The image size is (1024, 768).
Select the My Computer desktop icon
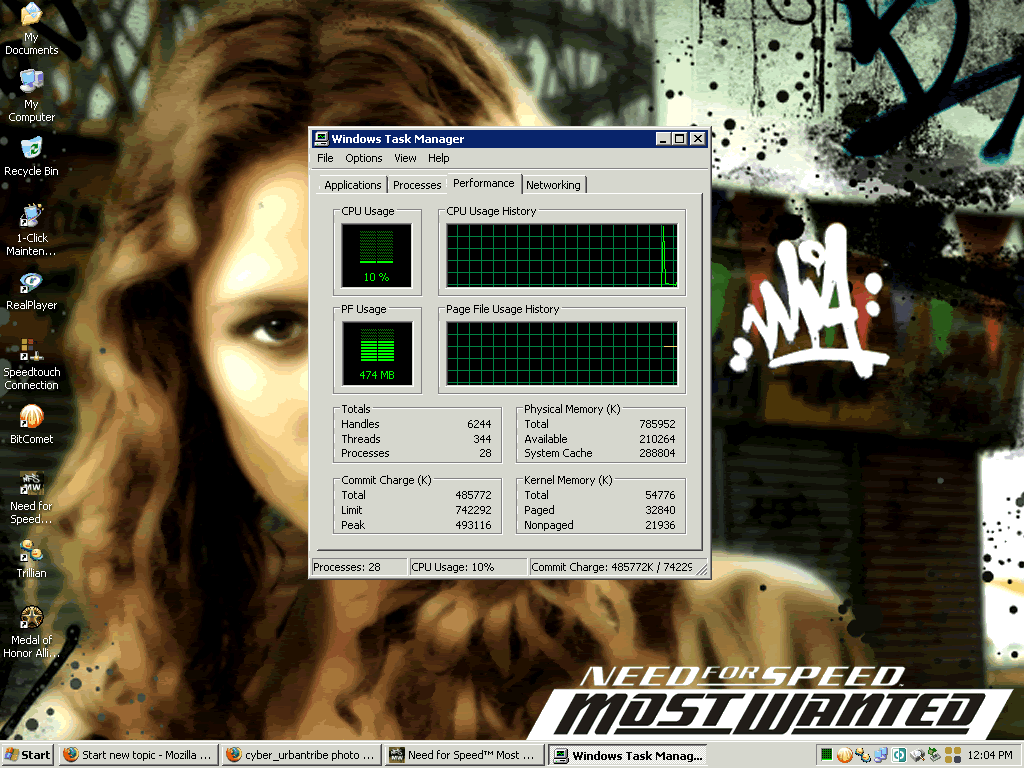pos(31,96)
